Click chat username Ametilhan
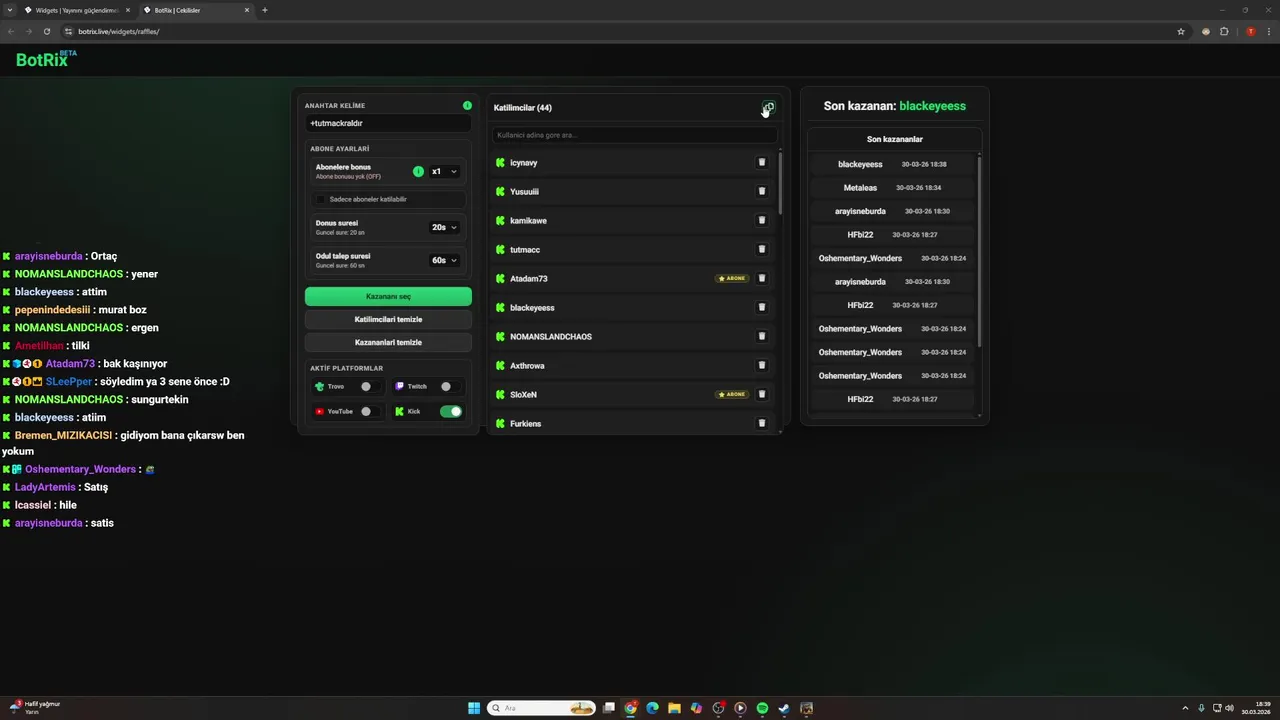 (39, 345)
